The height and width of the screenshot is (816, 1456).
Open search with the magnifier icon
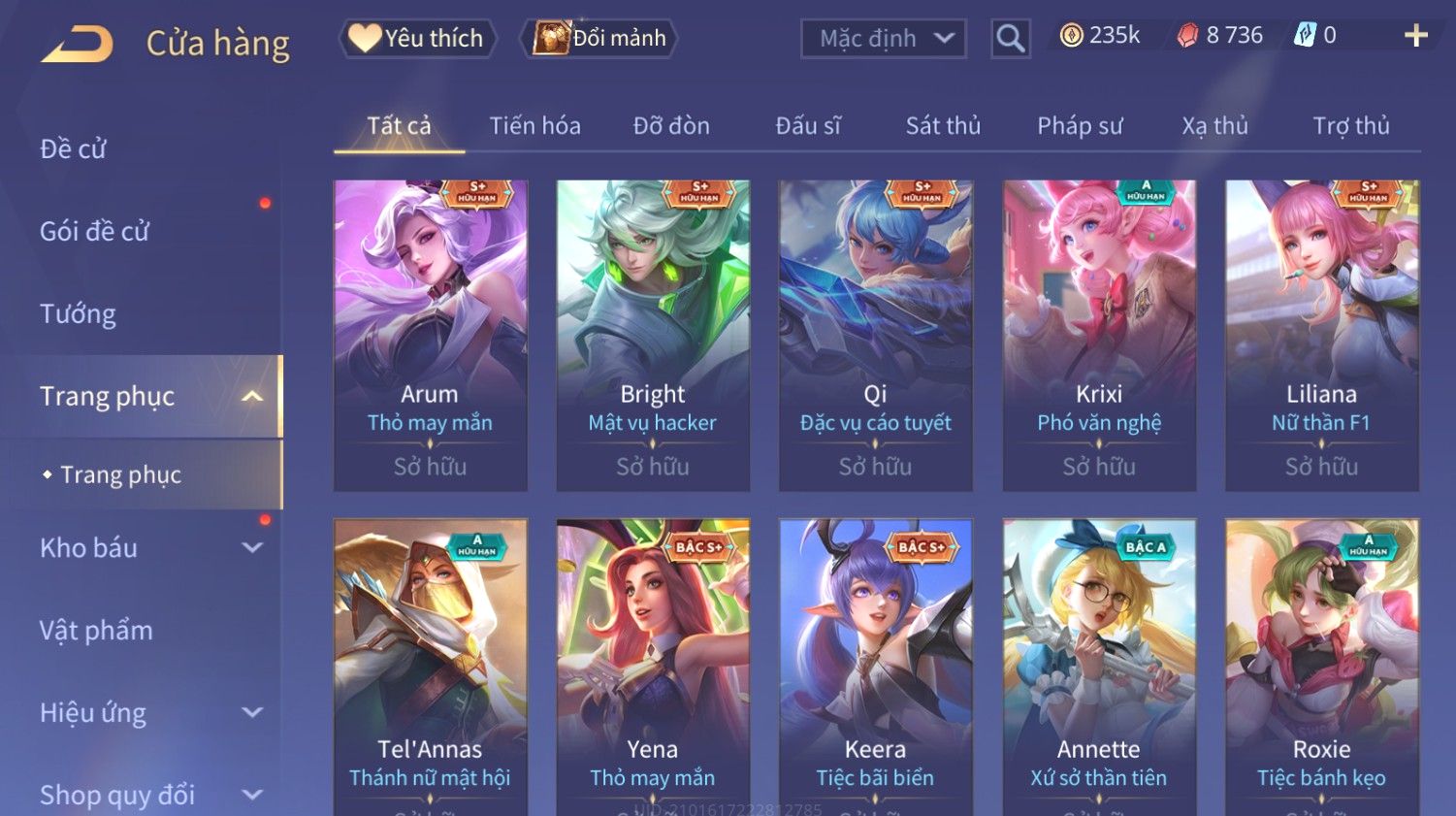(x=1010, y=39)
